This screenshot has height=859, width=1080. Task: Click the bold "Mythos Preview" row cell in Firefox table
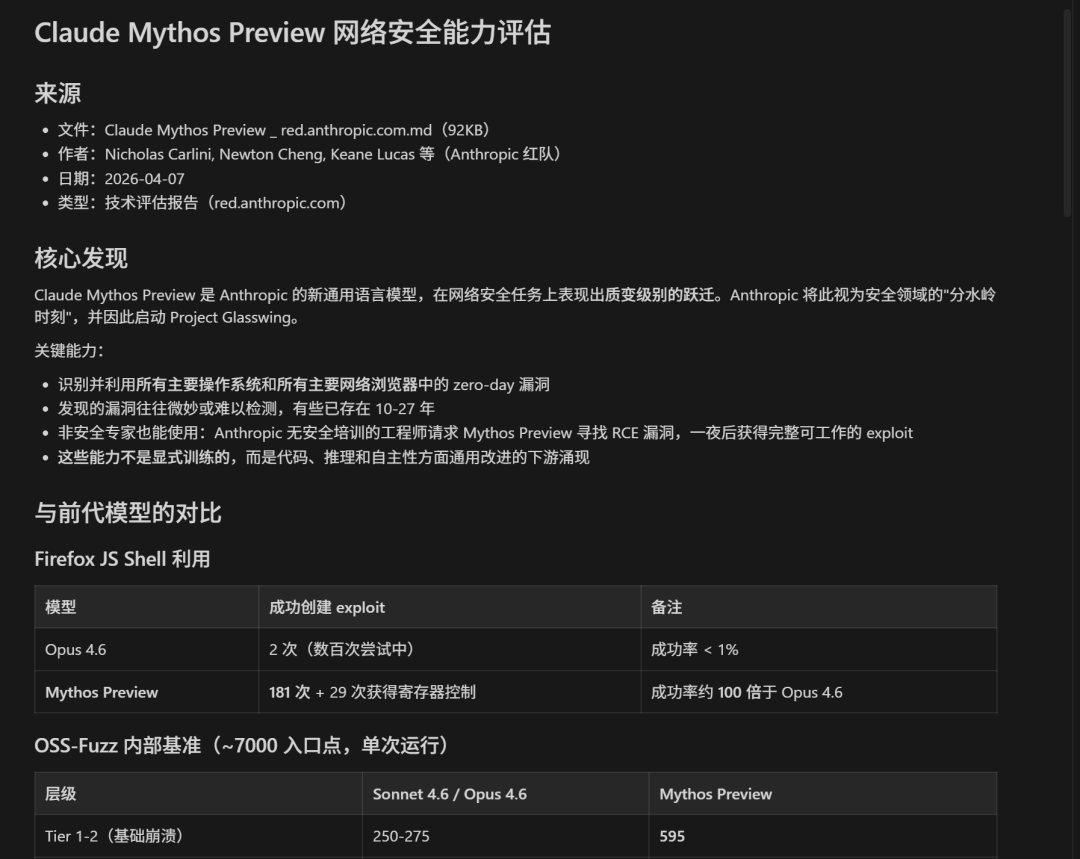(x=147, y=692)
